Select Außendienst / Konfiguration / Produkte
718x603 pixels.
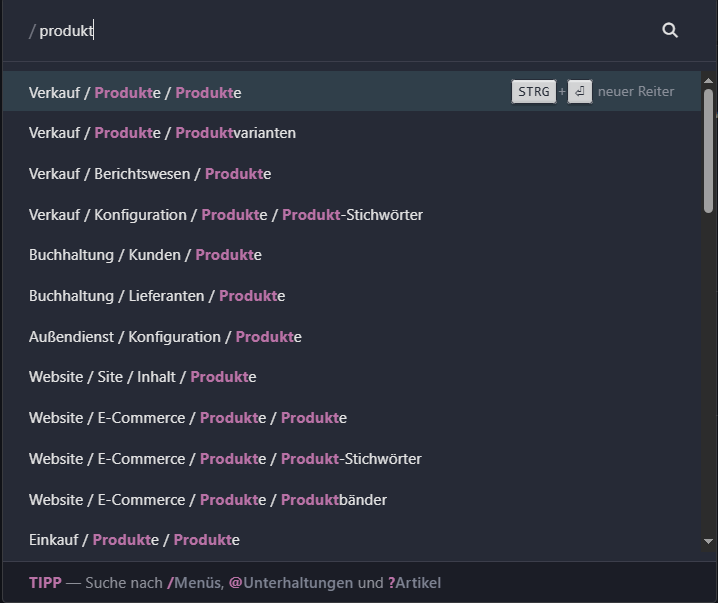165,337
